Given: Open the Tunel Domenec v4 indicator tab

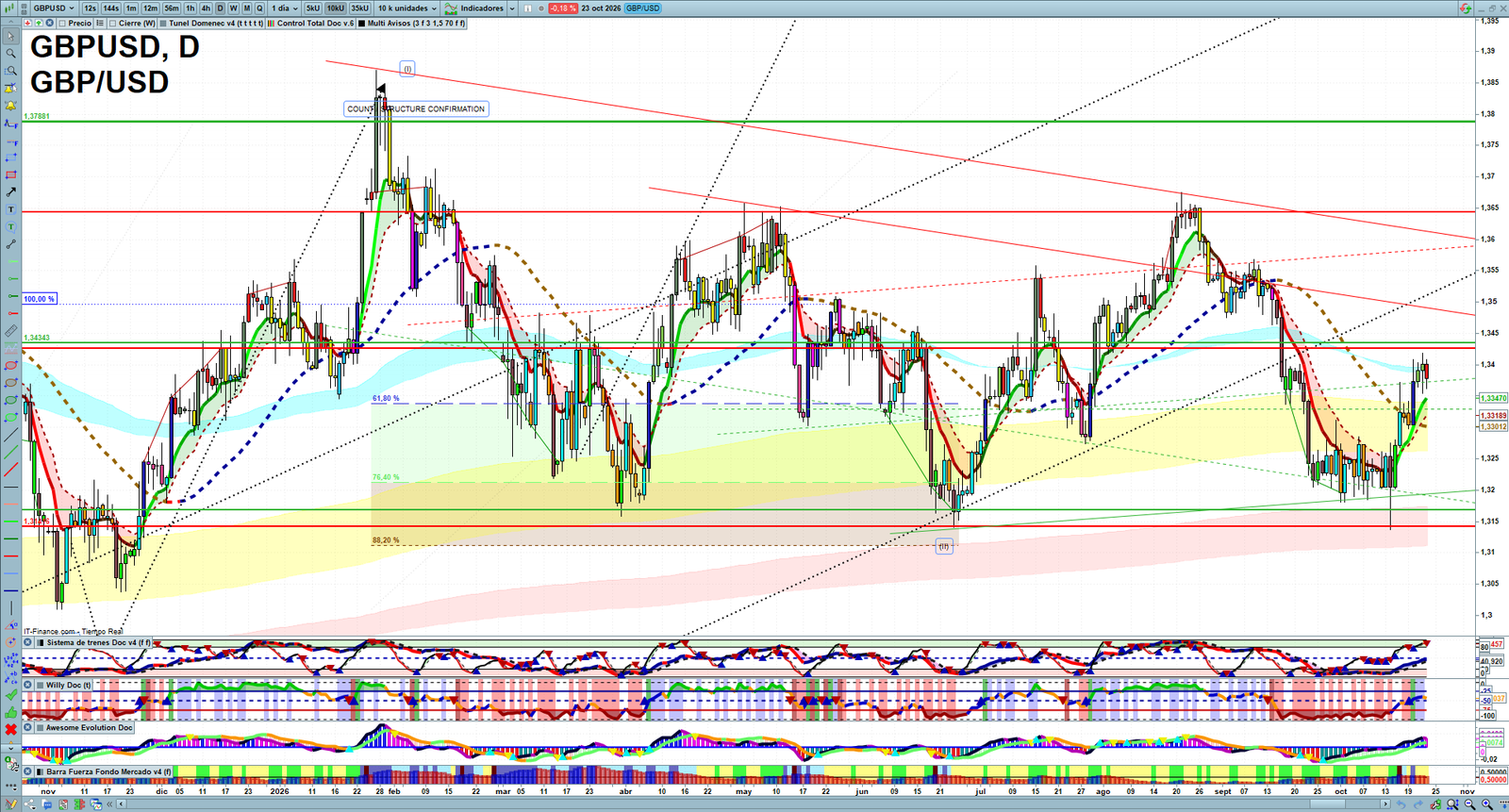Looking at the screenshot, I should pos(211,24).
